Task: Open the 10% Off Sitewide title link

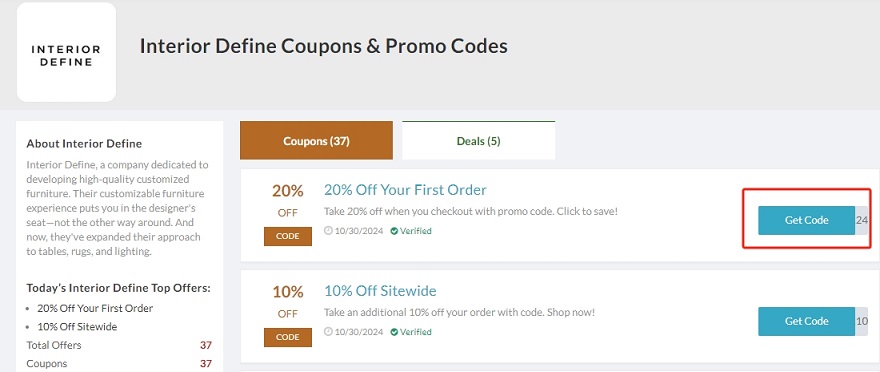Action: click(380, 291)
